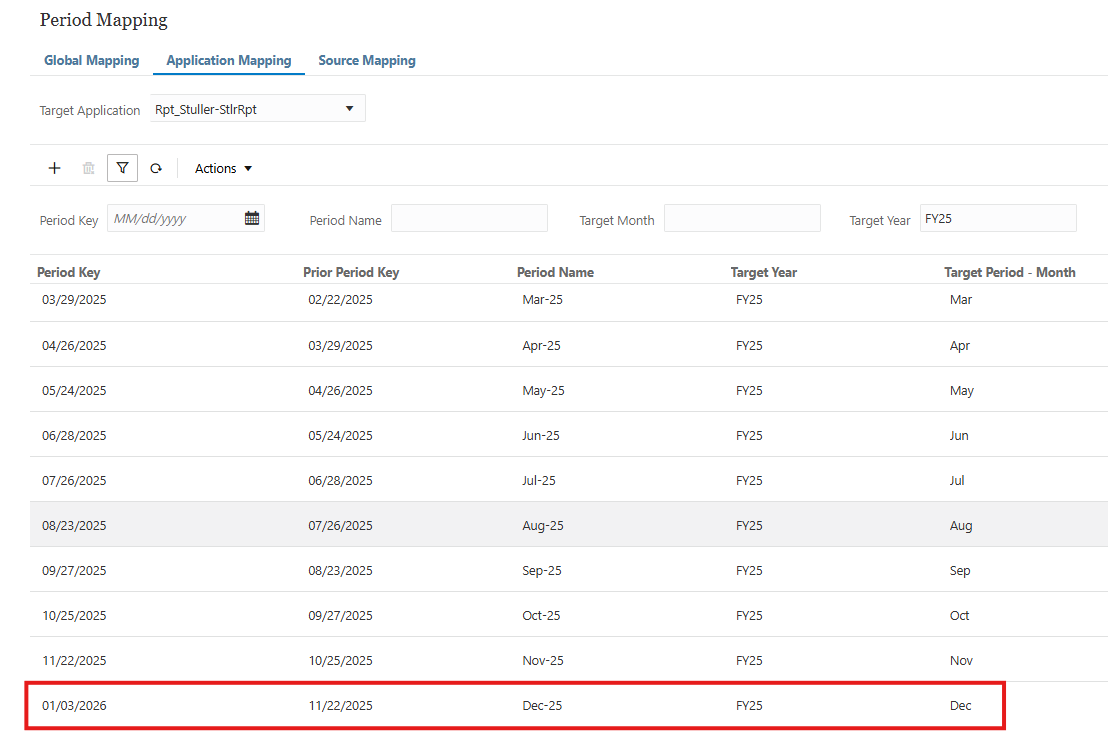This screenshot has height=736, width=1108.
Task: Click the Mar-25 period name cell
Action: [x=543, y=299]
